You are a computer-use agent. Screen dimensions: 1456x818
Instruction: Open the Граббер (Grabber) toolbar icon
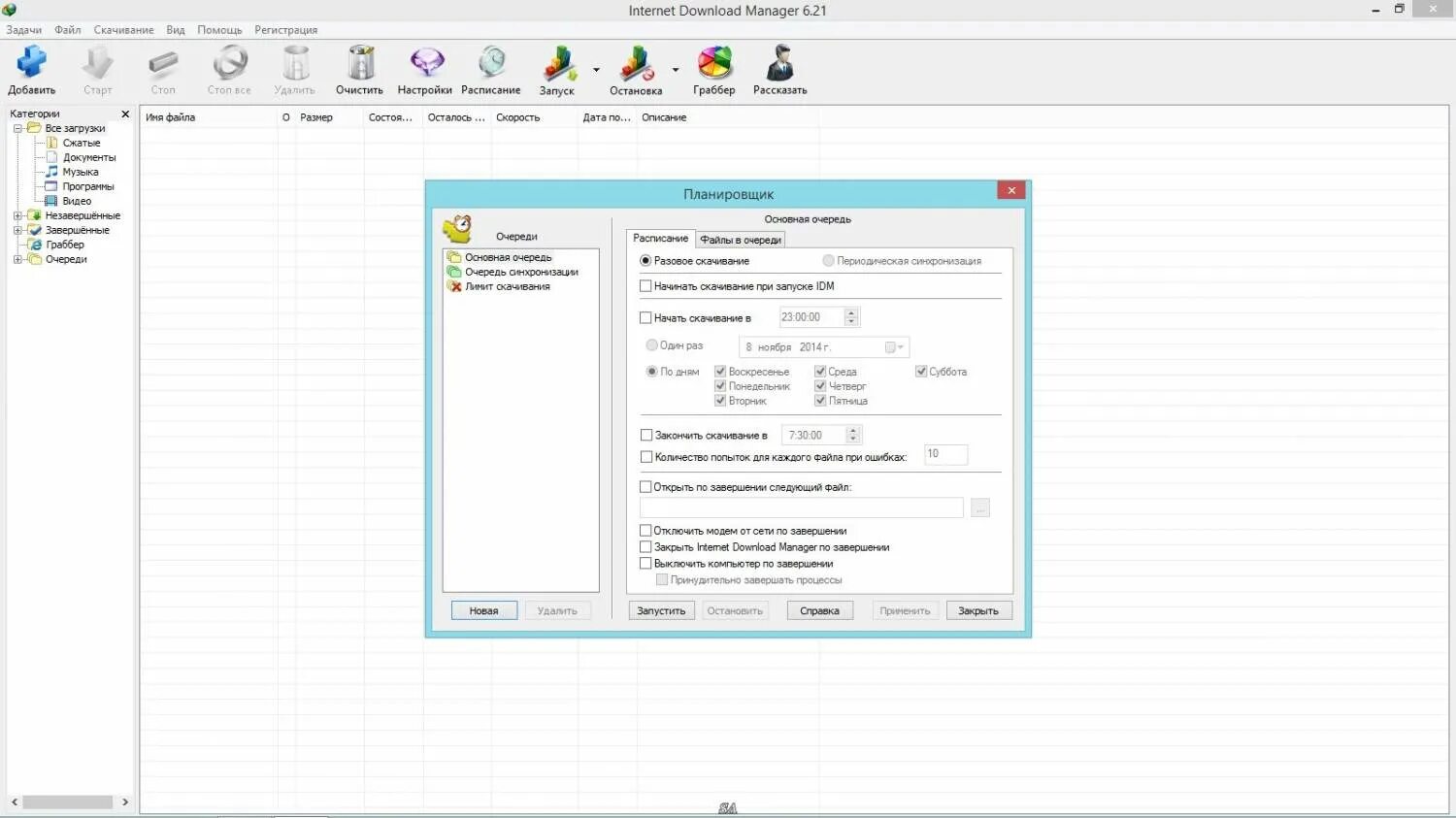714,66
